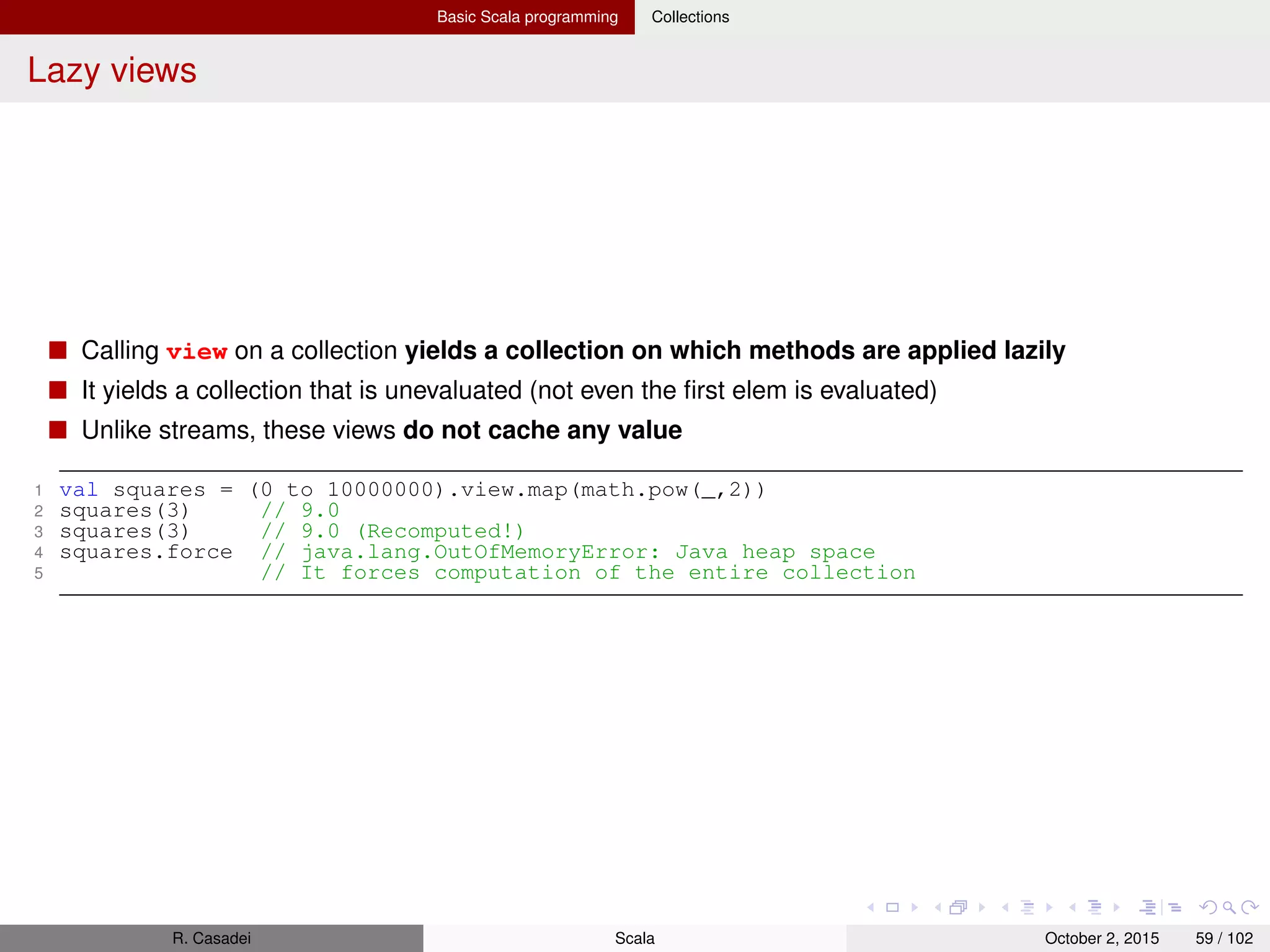The width and height of the screenshot is (1270, 952).
Task: Click 'It forces computation' comment line
Action: coord(588,573)
